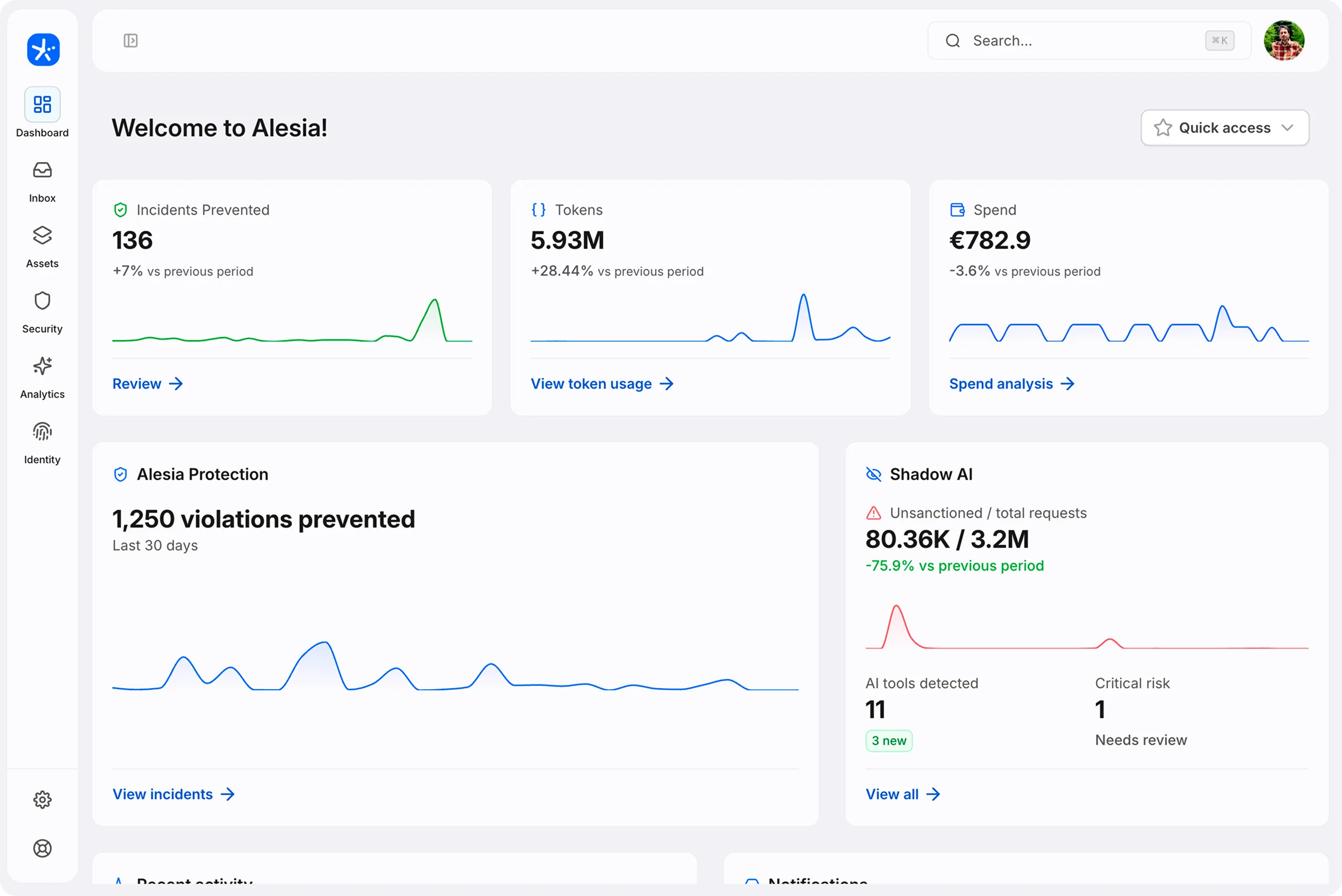Click the arrow next to Review
Screen dimensions: 1342x896
tap(176, 384)
